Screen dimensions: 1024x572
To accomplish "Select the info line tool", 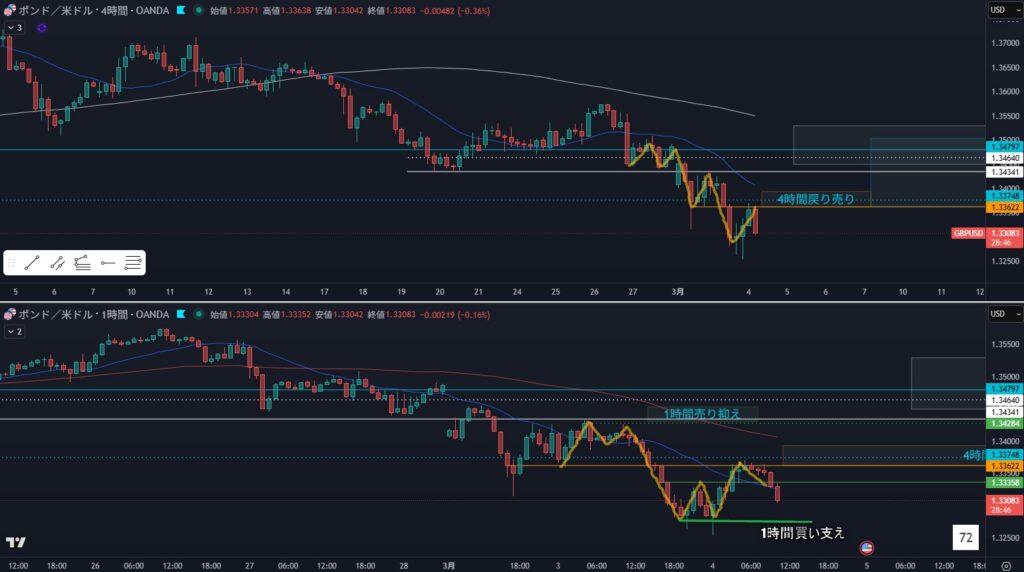I will (x=58, y=263).
